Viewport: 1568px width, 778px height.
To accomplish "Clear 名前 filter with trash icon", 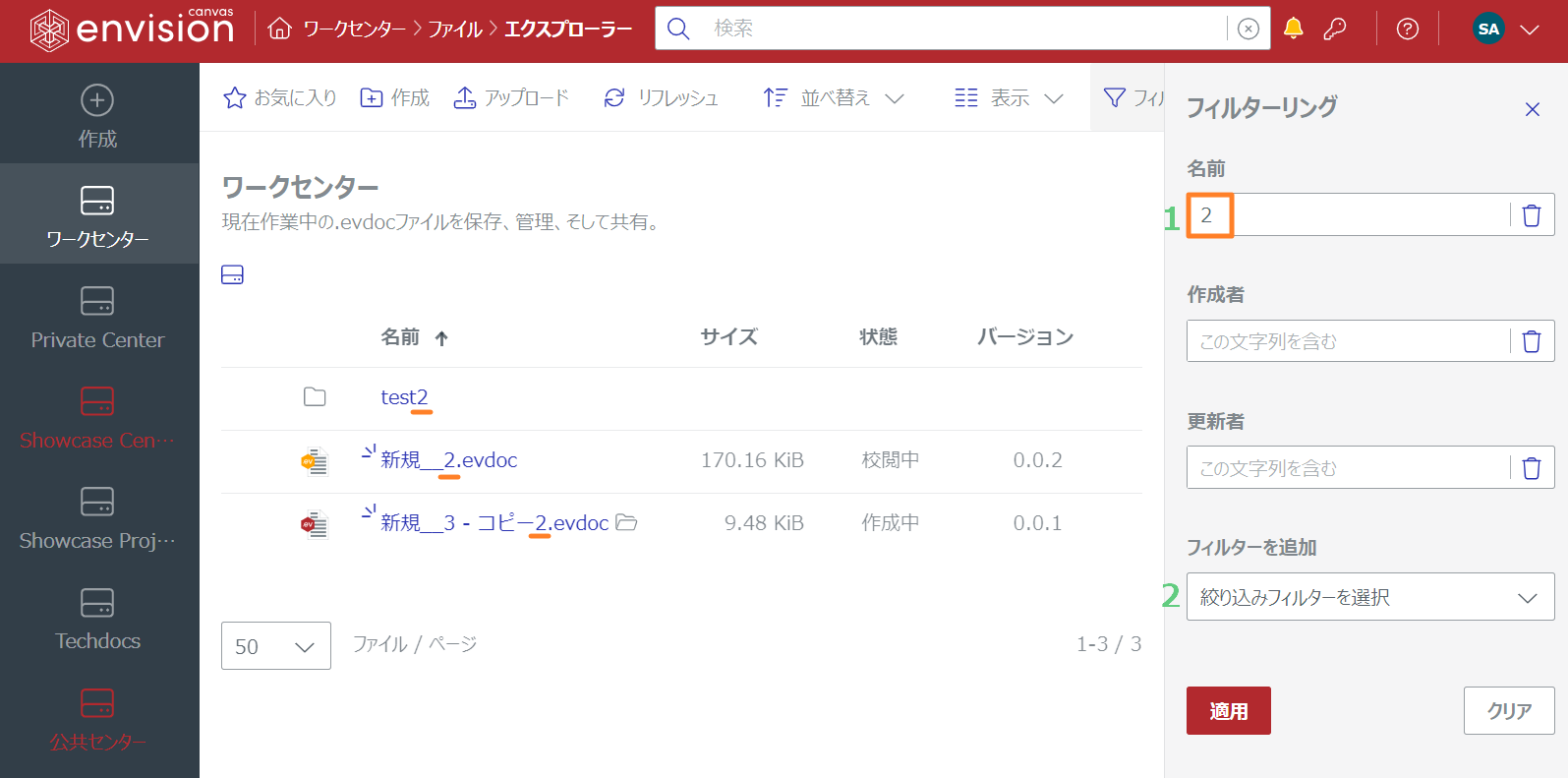I will (1532, 214).
